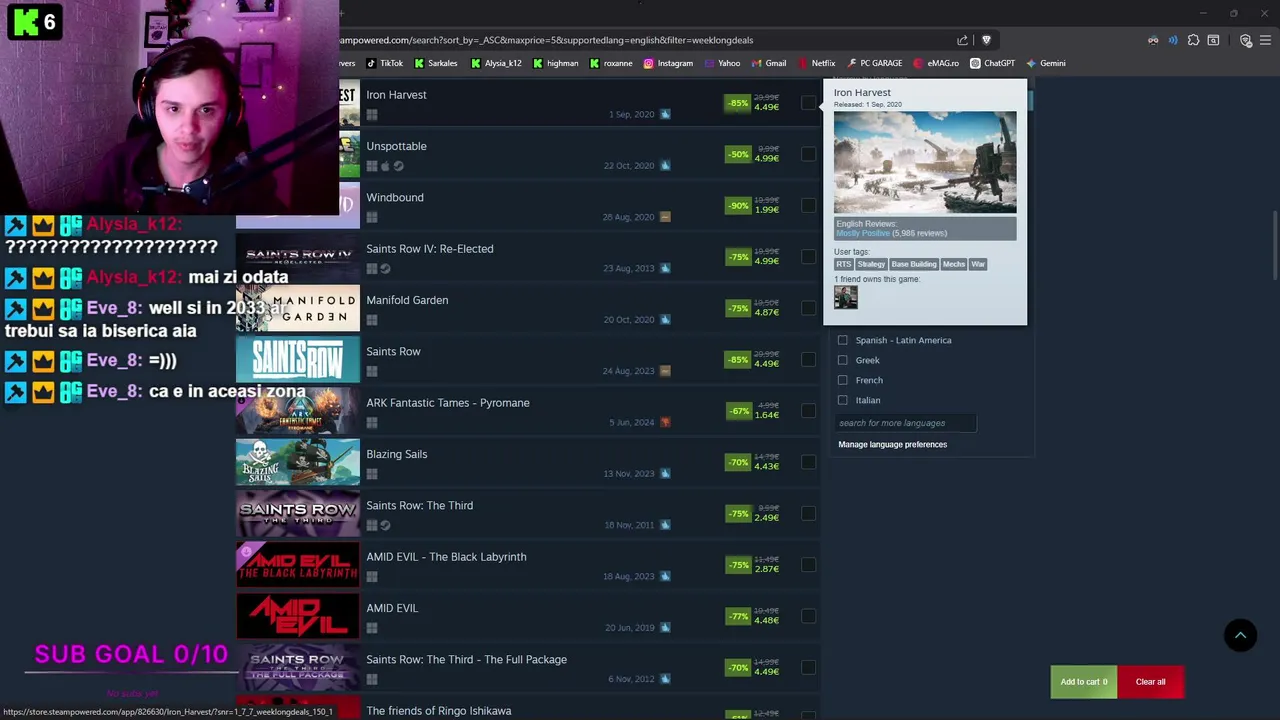
Task: Open the eMAG.ro bookmark
Action: click(936, 63)
